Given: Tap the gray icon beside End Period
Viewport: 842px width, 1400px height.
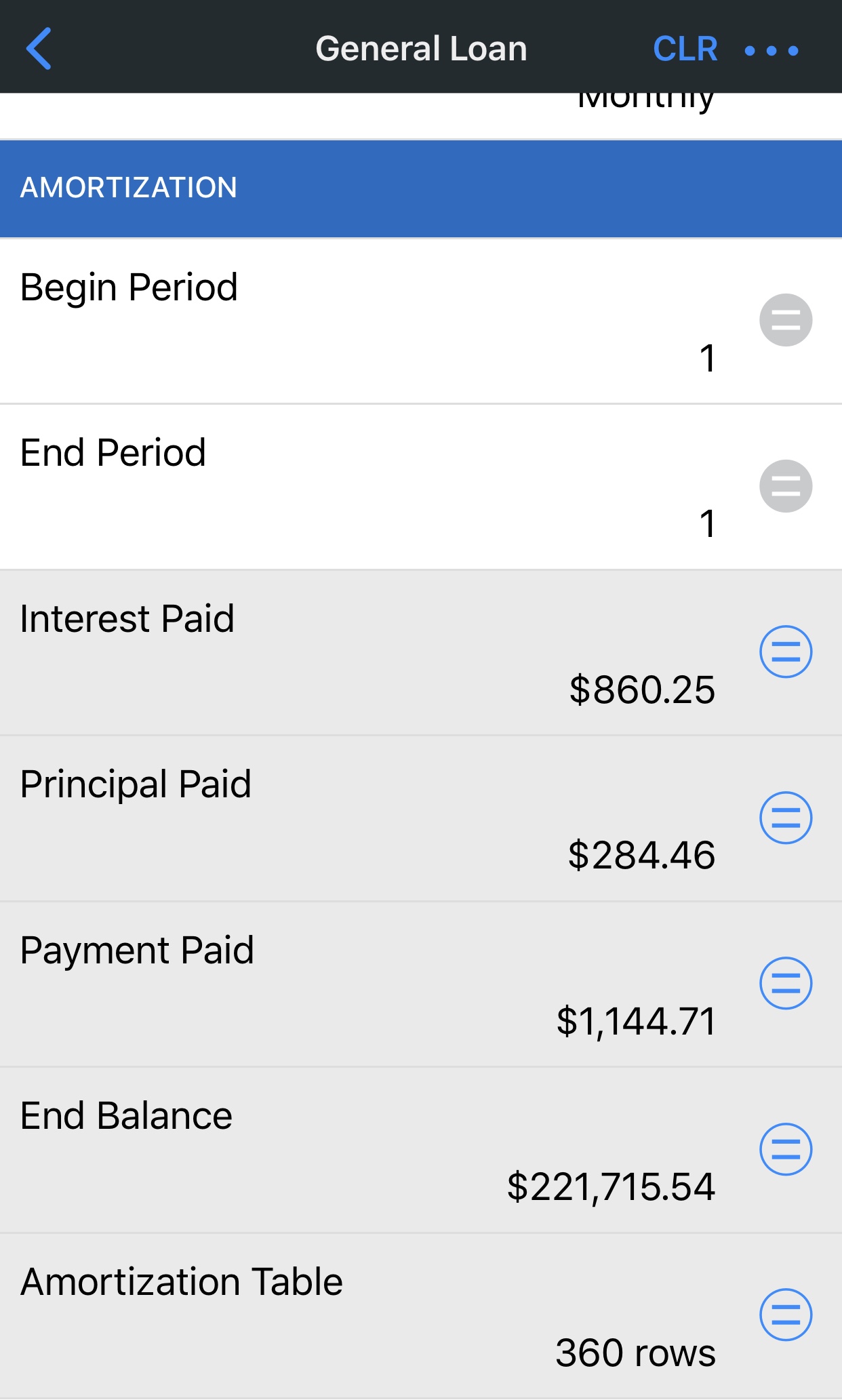Looking at the screenshot, I should pyautogui.click(x=786, y=486).
